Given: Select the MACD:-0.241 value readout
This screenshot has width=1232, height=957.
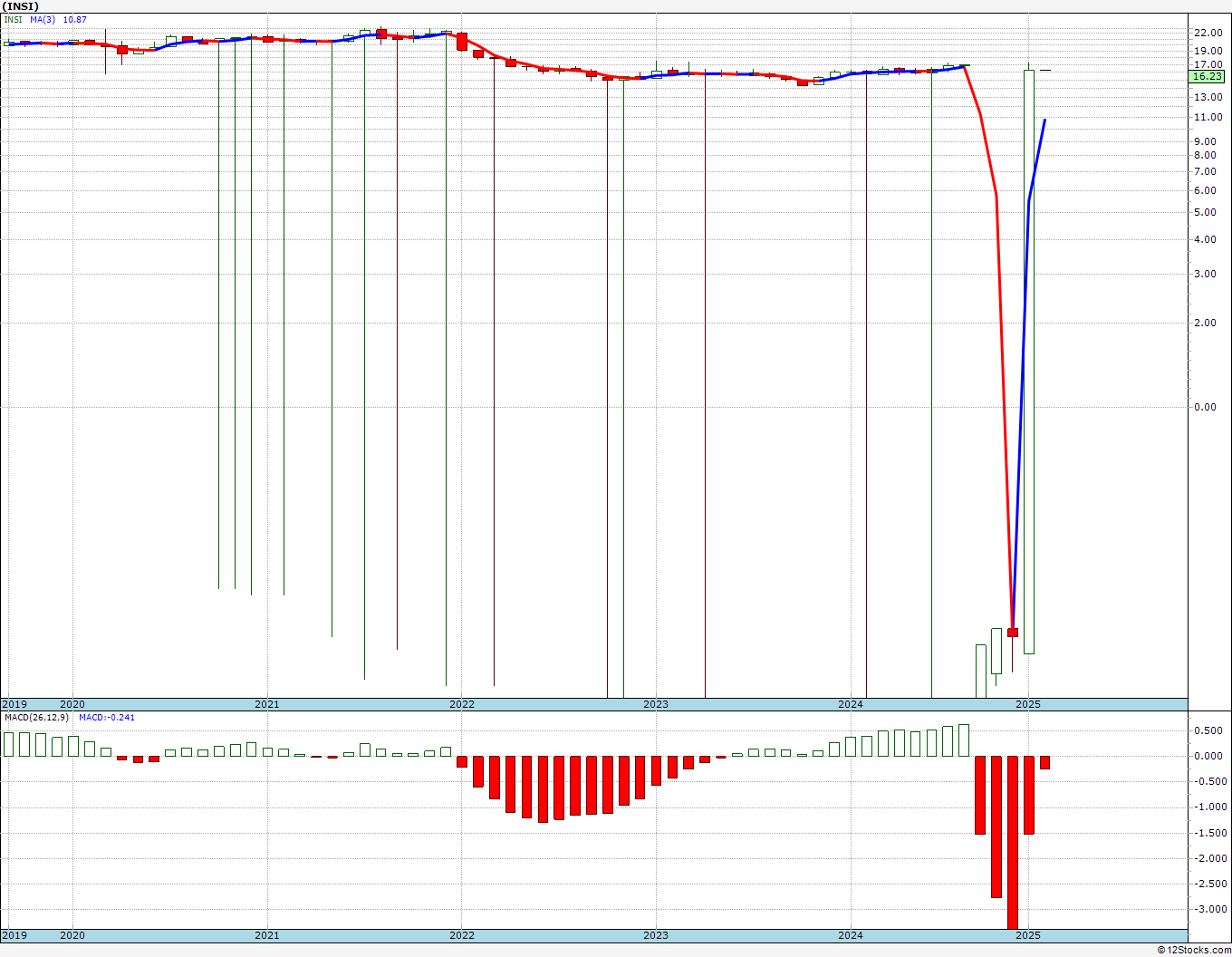Looking at the screenshot, I should coord(107,718).
